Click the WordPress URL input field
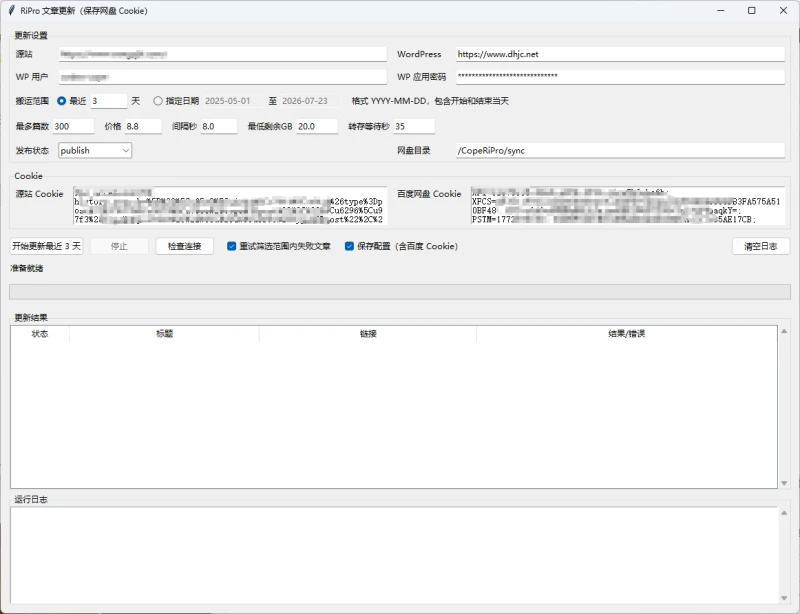Screen dimensions: 800x614 pos(620,54)
